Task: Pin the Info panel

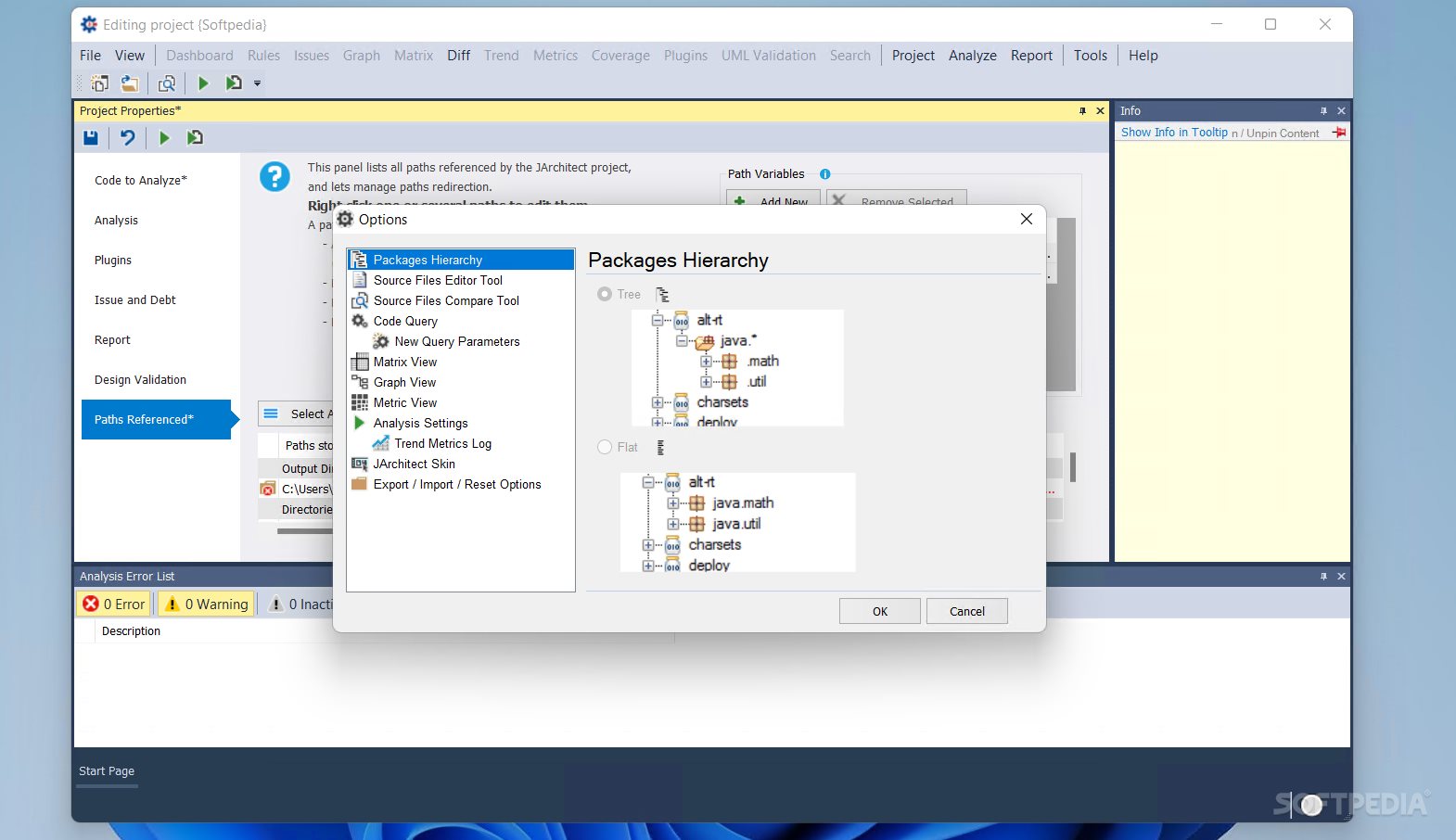Action: [x=1323, y=111]
